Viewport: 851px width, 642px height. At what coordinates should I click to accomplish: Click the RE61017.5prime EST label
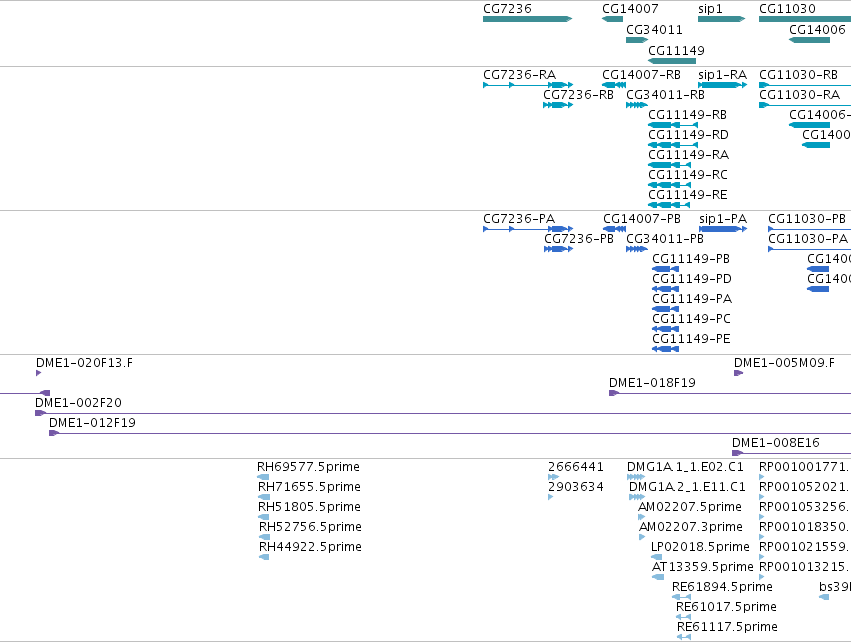(x=726, y=607)
